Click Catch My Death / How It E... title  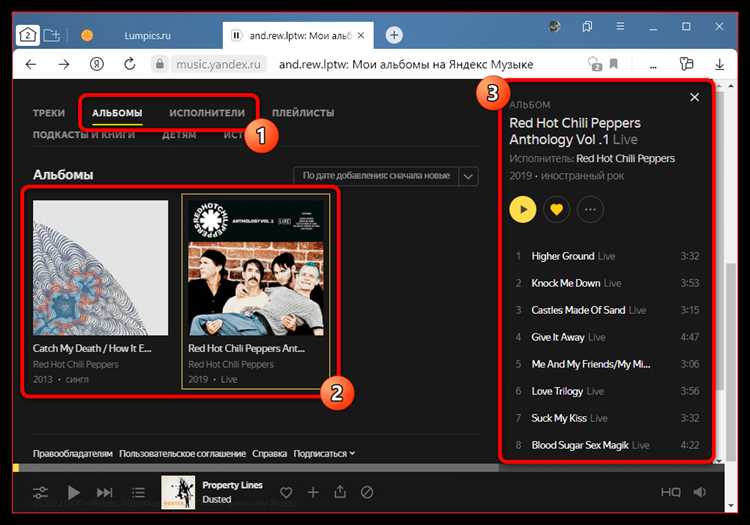coord(92,349)
